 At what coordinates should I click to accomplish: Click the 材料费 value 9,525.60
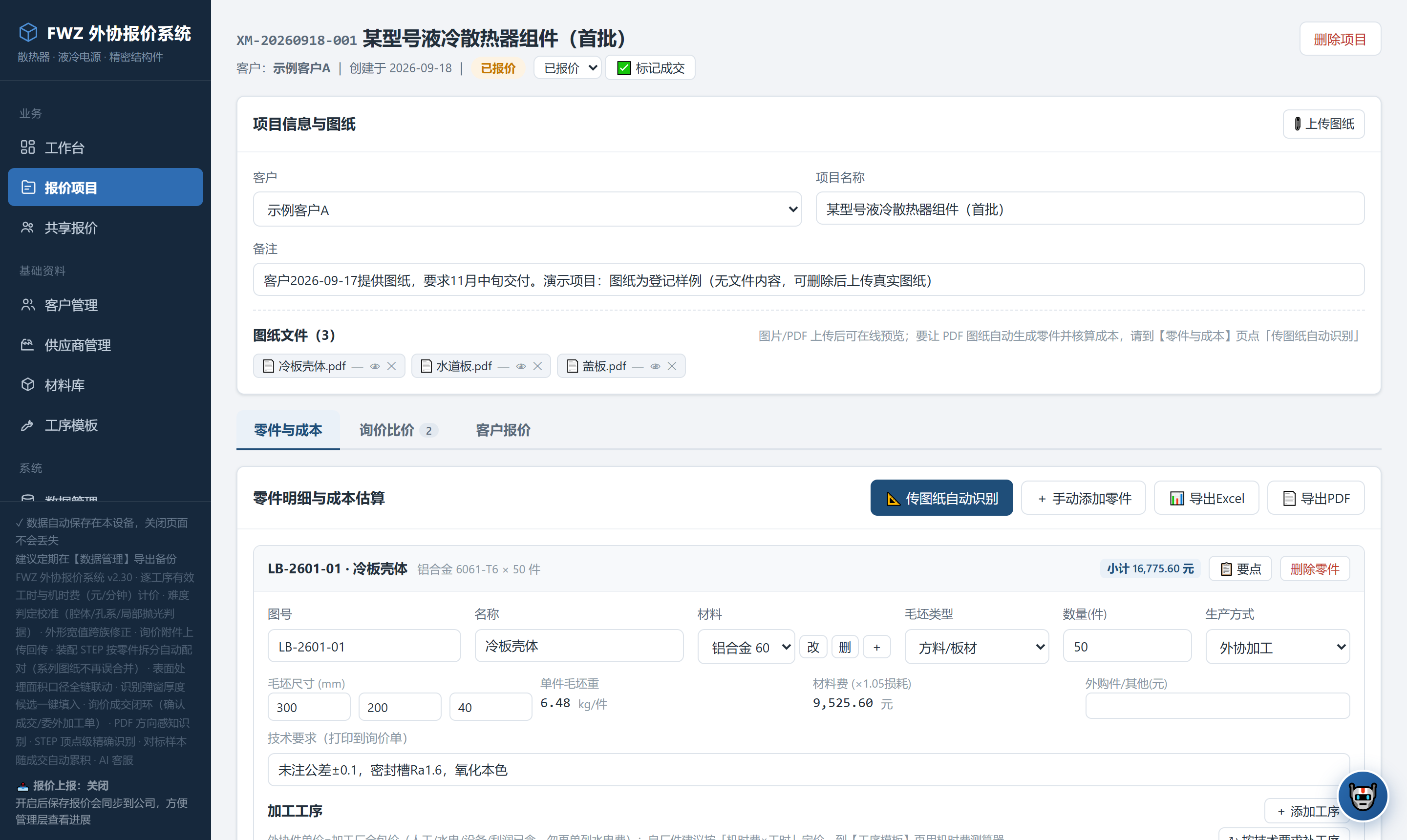(x=843, y=703)
